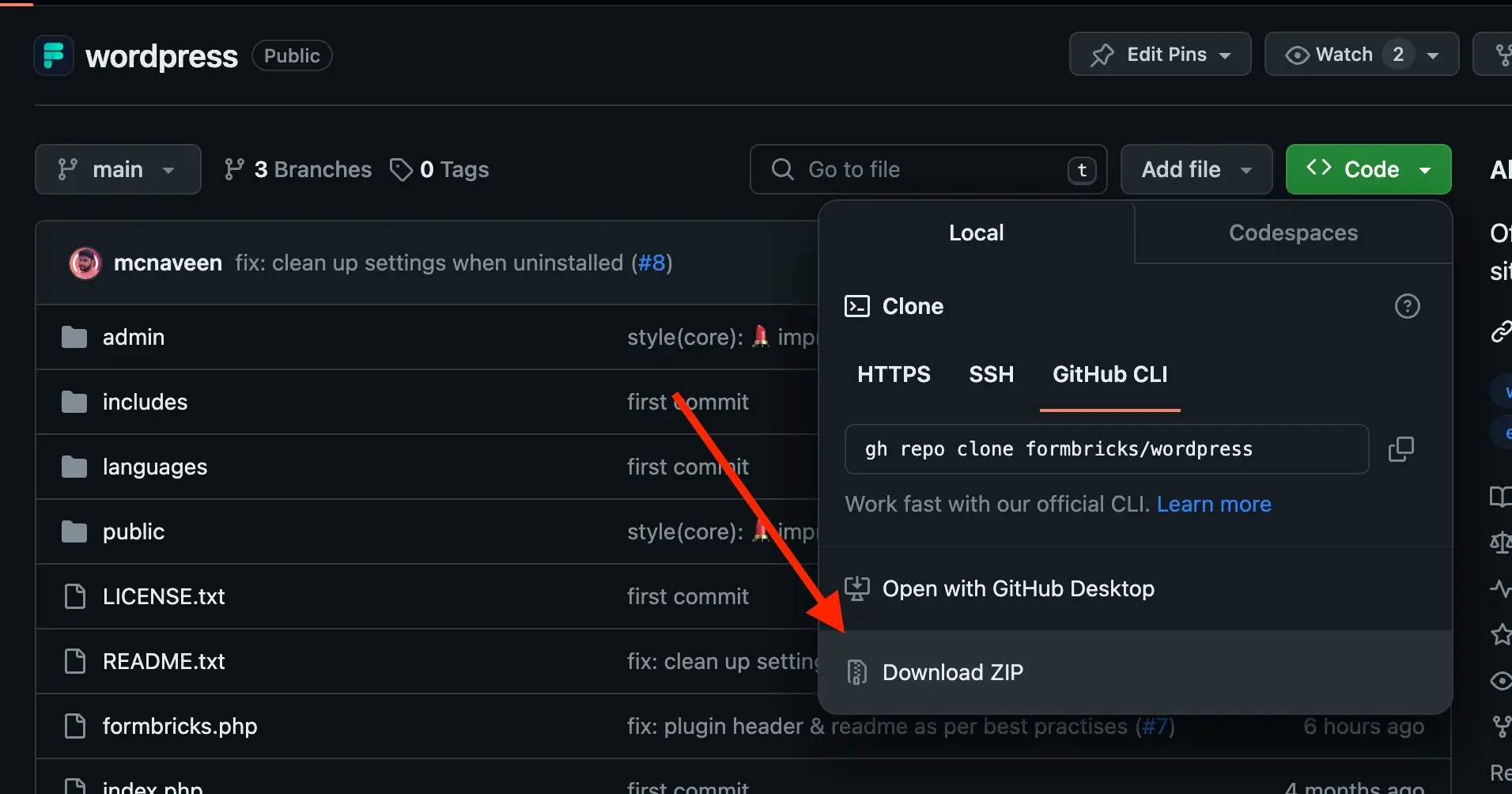The height and width of the screenshot is (794, 1512).
Task: Open the Learn more CLI link
Action: [x=1214, y=504]
